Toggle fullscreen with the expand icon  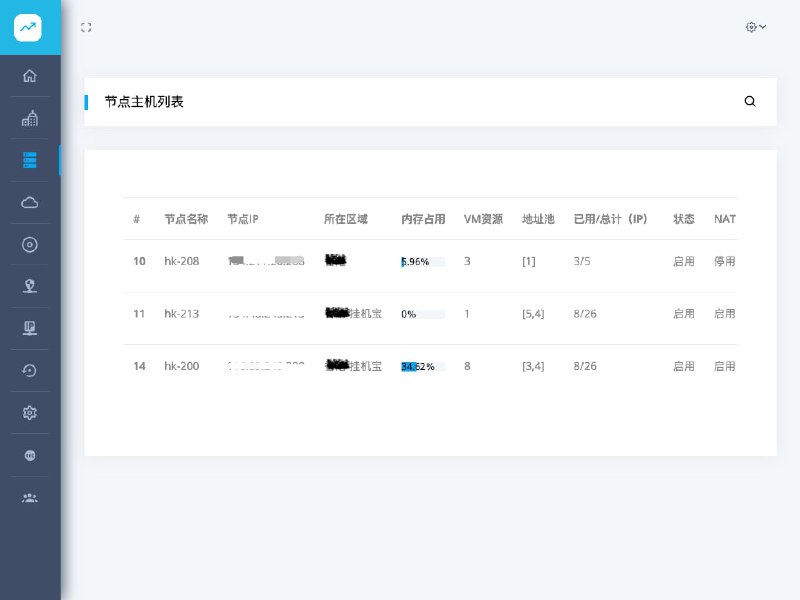pyautogui.click(x=86, y=27)
